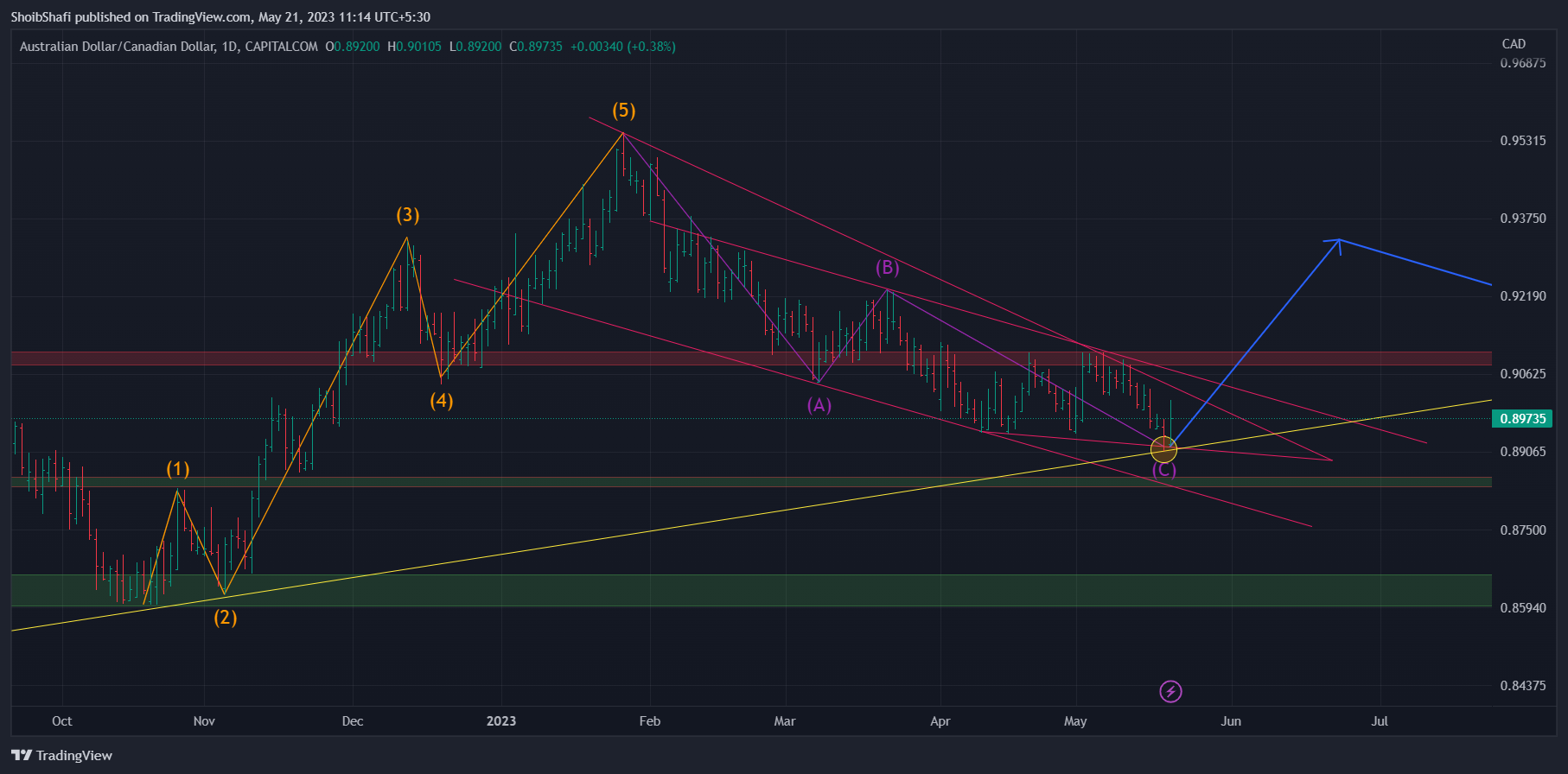Click the TradingView logo icon
1568x774 pixels.
coord(22,755)
